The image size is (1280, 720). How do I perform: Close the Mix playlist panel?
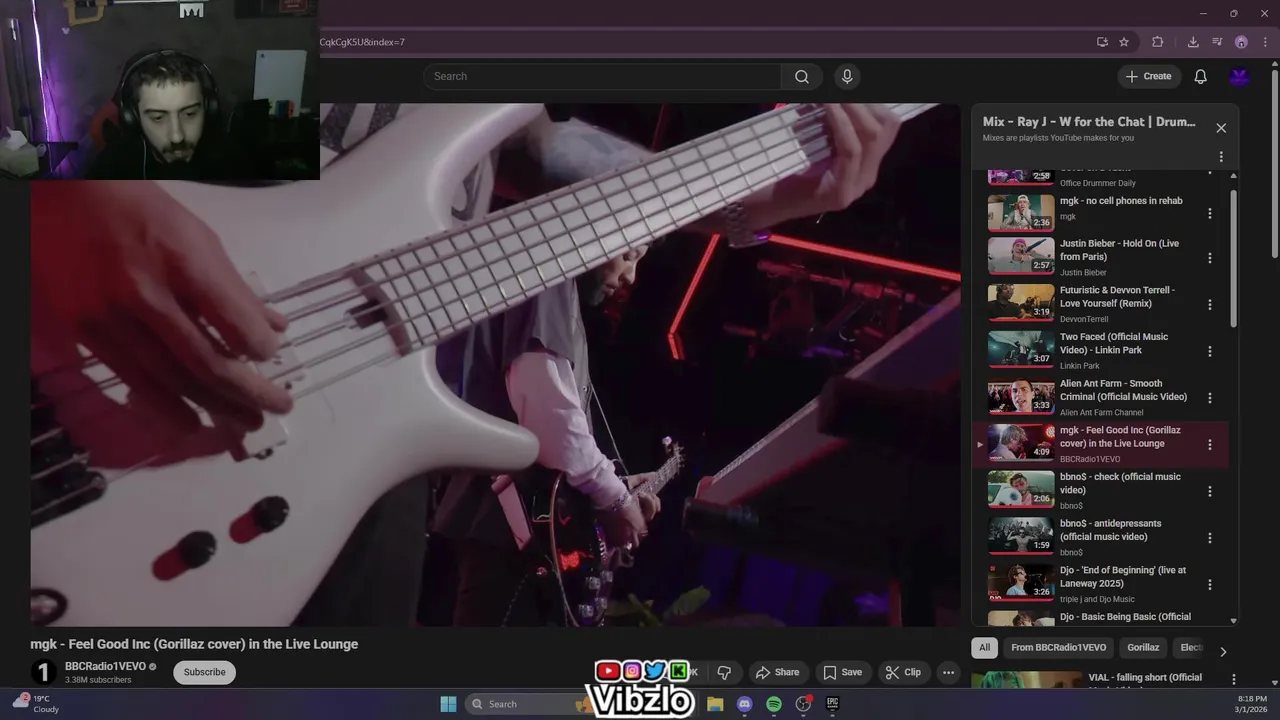[1221, 128]
